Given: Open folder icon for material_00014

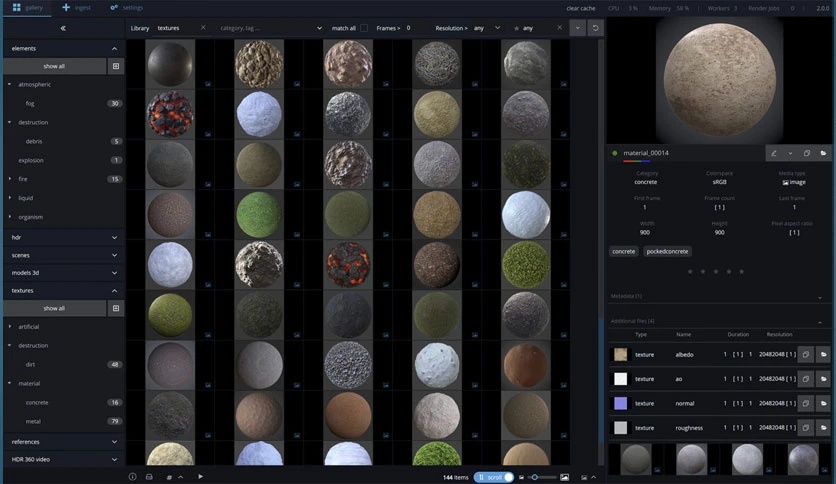Looking at the screenshot, I should point(823,154).
